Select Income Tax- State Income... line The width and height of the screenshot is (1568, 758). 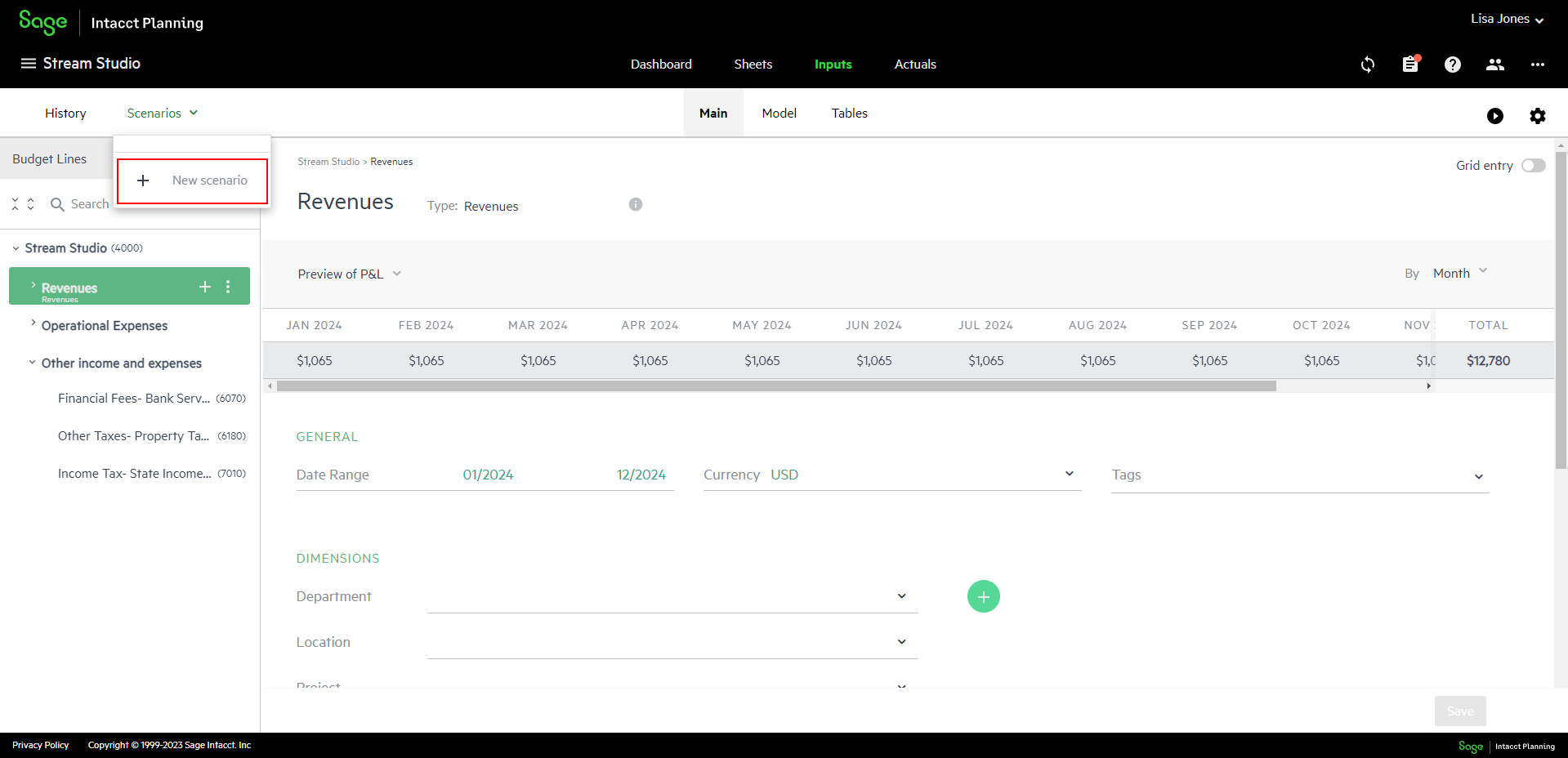(151, 474)
